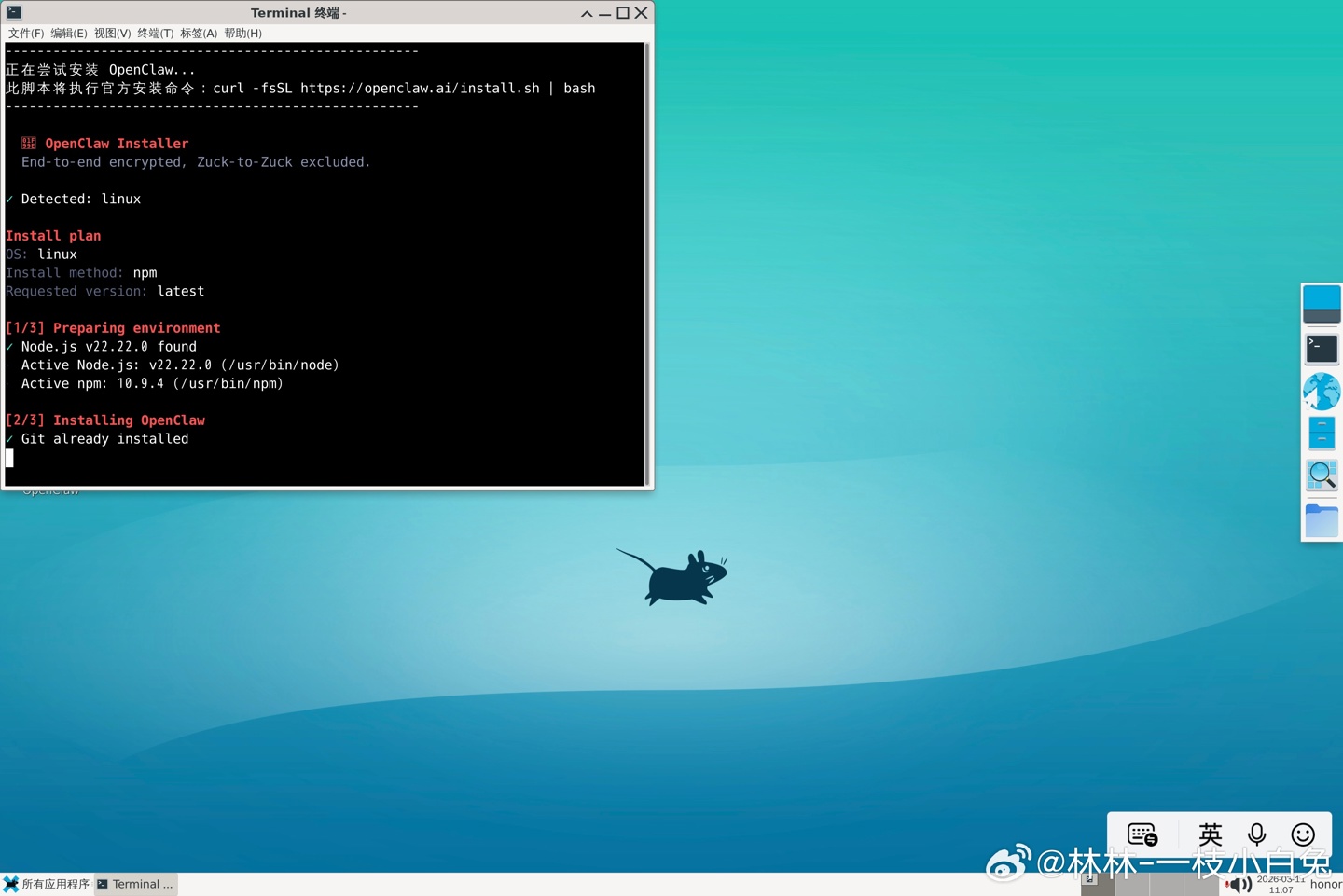
Task: Open the 文件(F) menu
Action: pyautogui.click(x=25, y=33)
